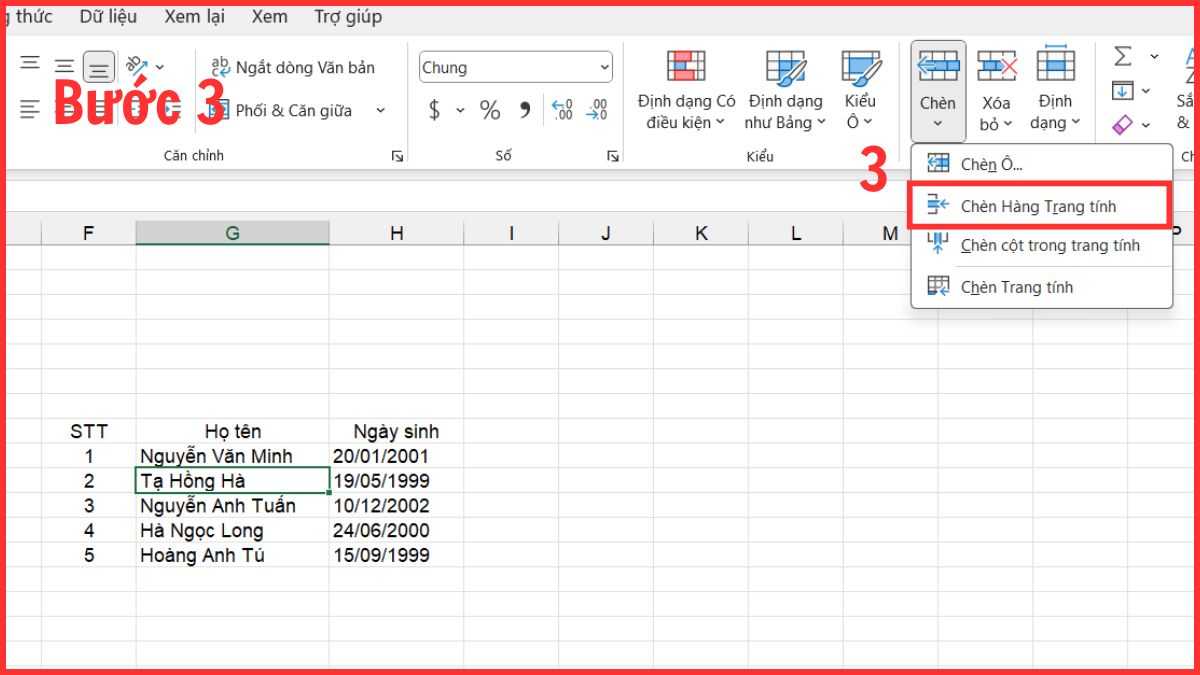Screen dimensions: 1200x675
Task: Expand the Chèn button dropdown arrow
Action: [x=937, y=125]
